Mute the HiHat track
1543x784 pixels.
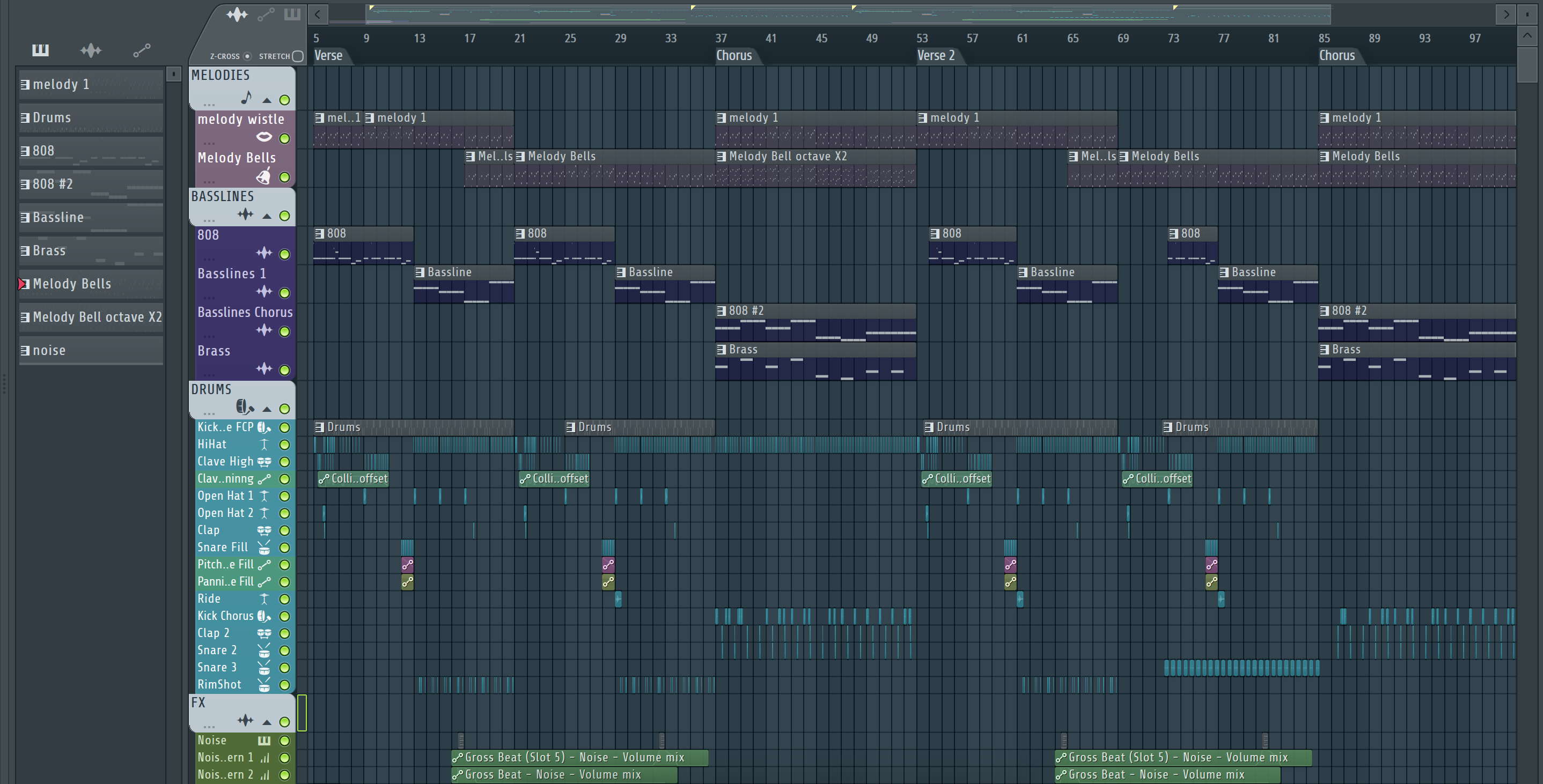coord(285,445)
